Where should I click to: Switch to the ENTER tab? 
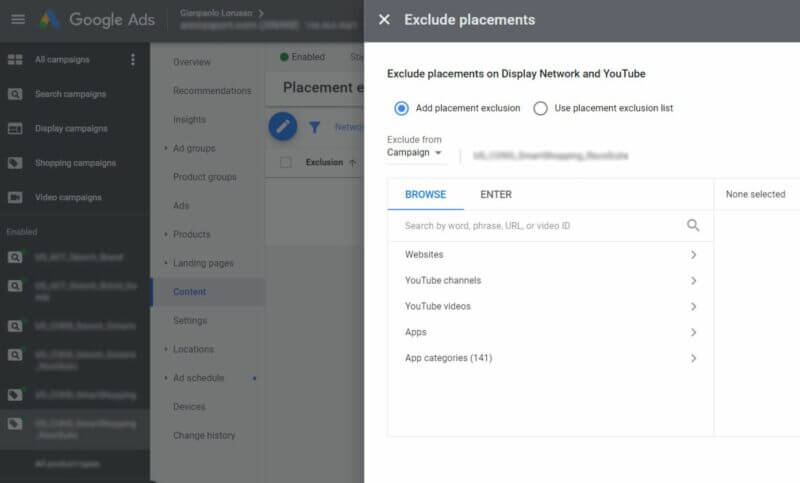pyautogui.click(x=496, y=194)
